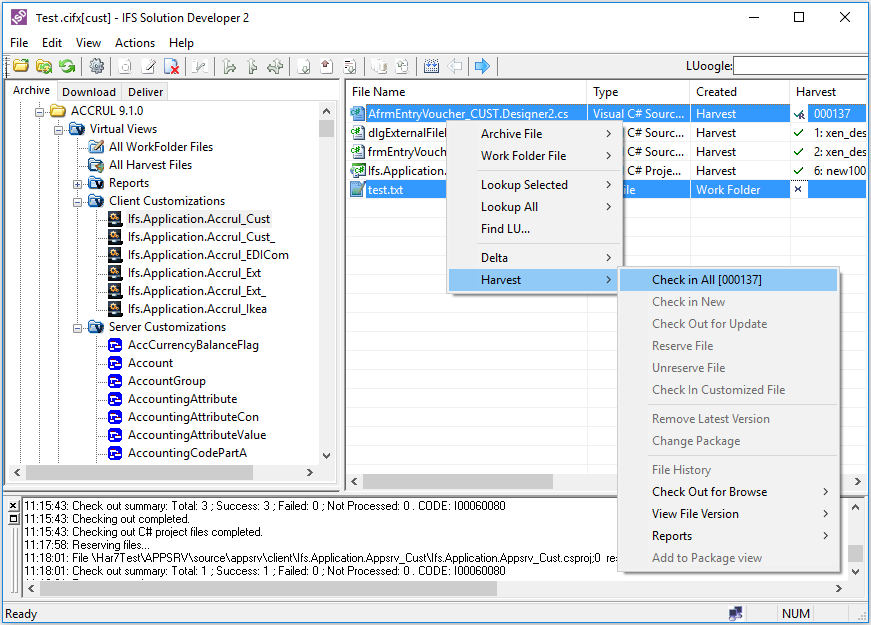Screen dimensions: 871x625
Task: Click the test.txt file icon
Action: pos(358,190)
